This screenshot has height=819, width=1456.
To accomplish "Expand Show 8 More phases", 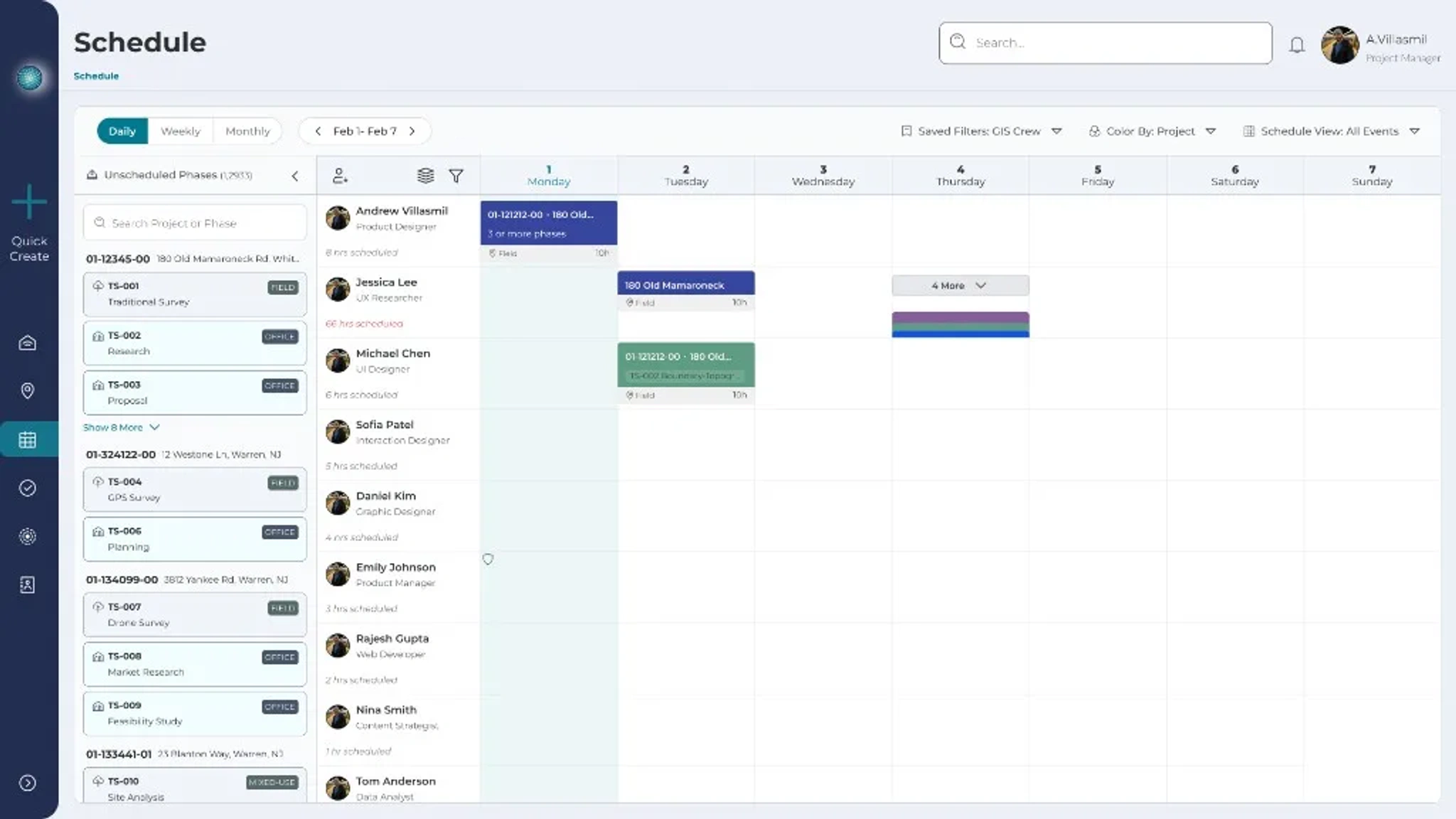I will tap(121, 427).
